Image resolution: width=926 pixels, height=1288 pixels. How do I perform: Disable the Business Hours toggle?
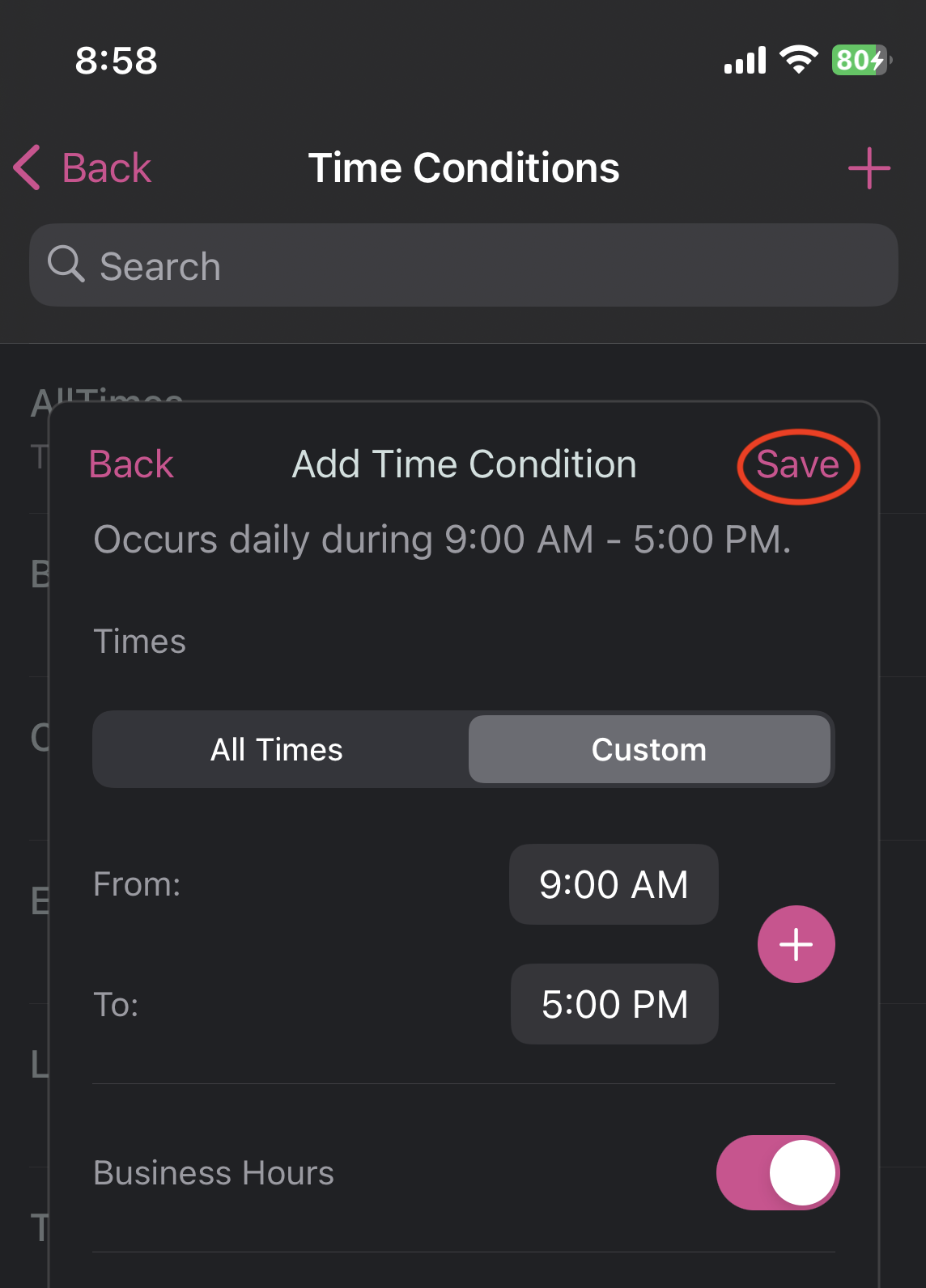pos(777,1172)
